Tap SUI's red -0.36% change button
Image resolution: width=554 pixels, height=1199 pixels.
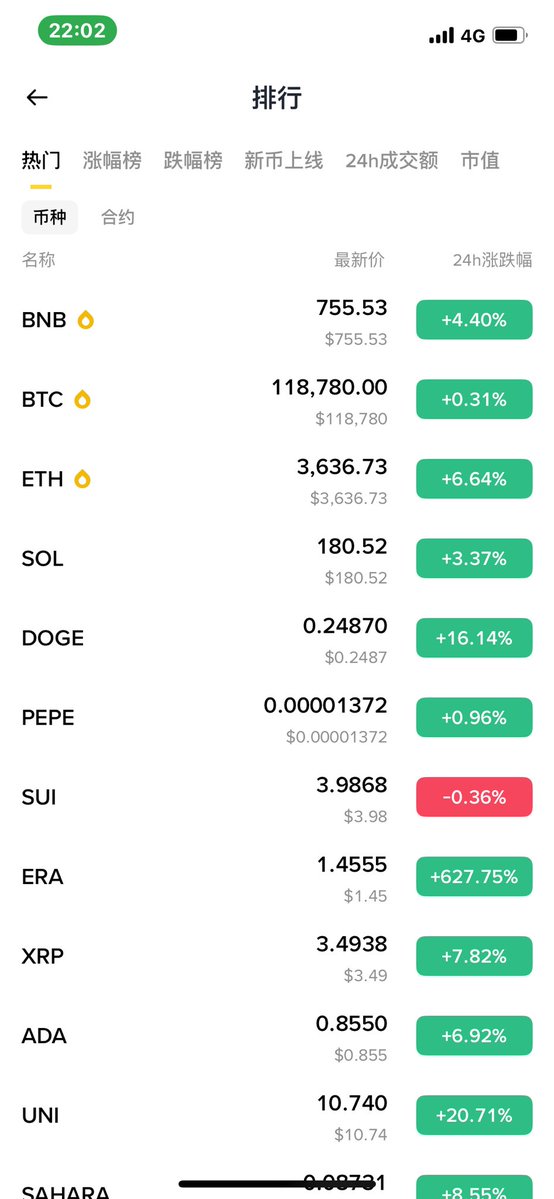pyautogui.click(x=474, y=797)
